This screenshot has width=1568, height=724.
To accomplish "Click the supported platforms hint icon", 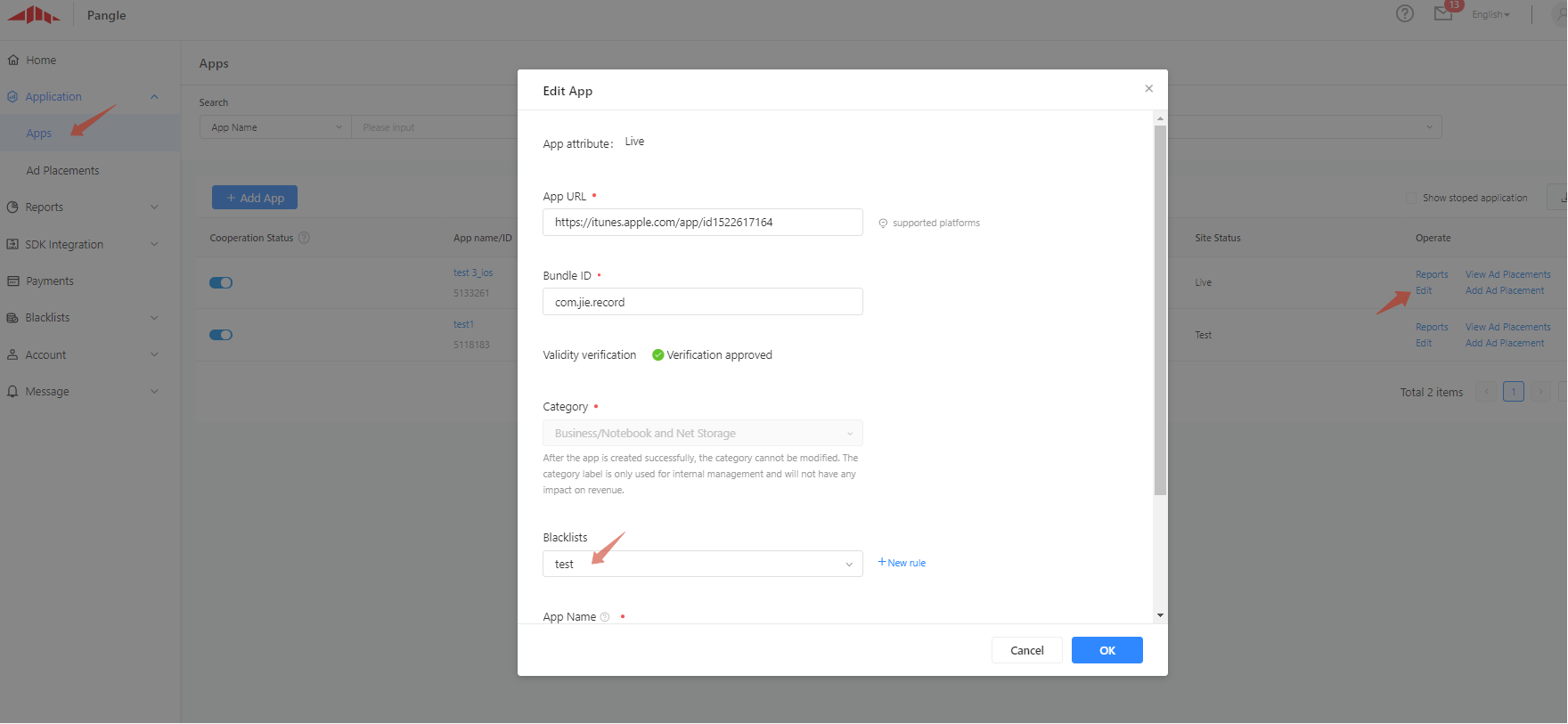I will tap(883, 224).
